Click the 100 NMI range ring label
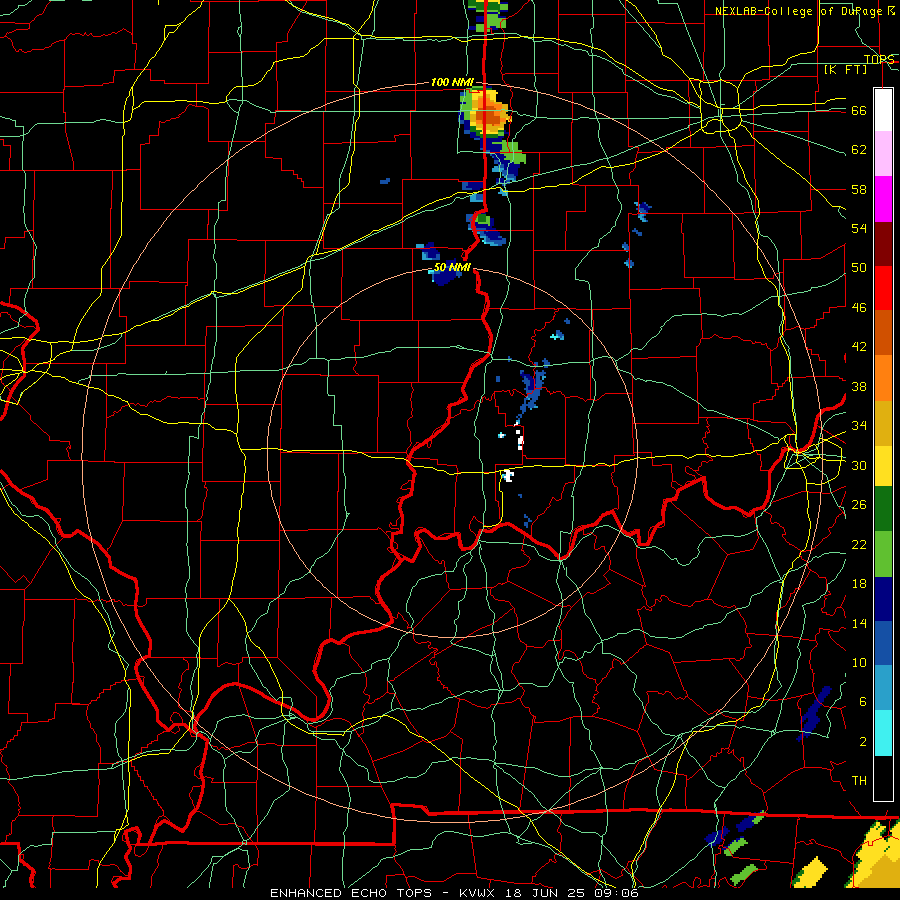The height and width of the screenshot is (900, 900). point(452,82)
